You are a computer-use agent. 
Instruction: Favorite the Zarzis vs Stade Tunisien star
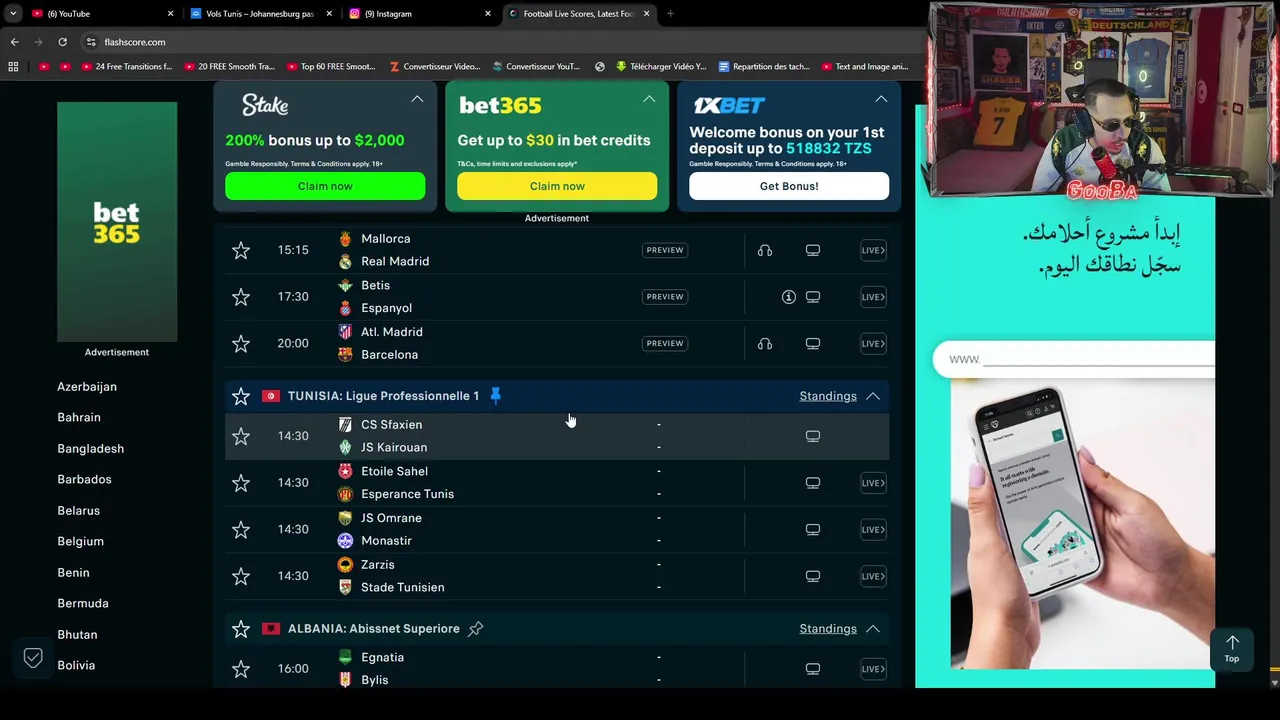(x=241, y=576)
